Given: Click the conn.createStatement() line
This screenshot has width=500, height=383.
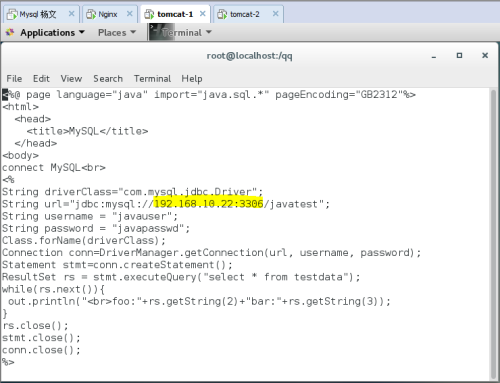Looking at the screenshot, I should (117, 265).
